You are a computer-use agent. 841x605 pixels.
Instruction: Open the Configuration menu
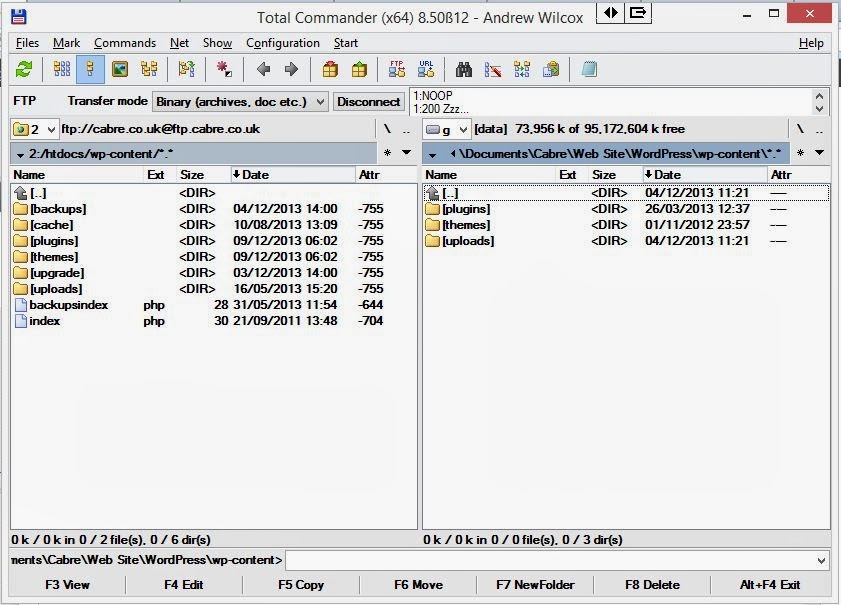(283, 43)
